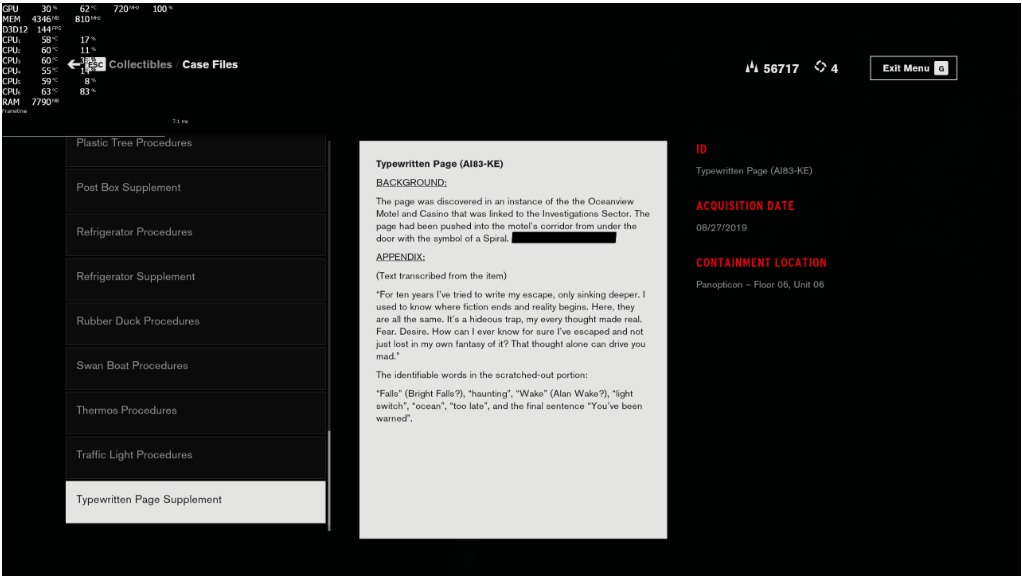This screenshot has width=1022, height=577.
Task: Open Thermos Procedures case file
Action: tap(196, 410)
